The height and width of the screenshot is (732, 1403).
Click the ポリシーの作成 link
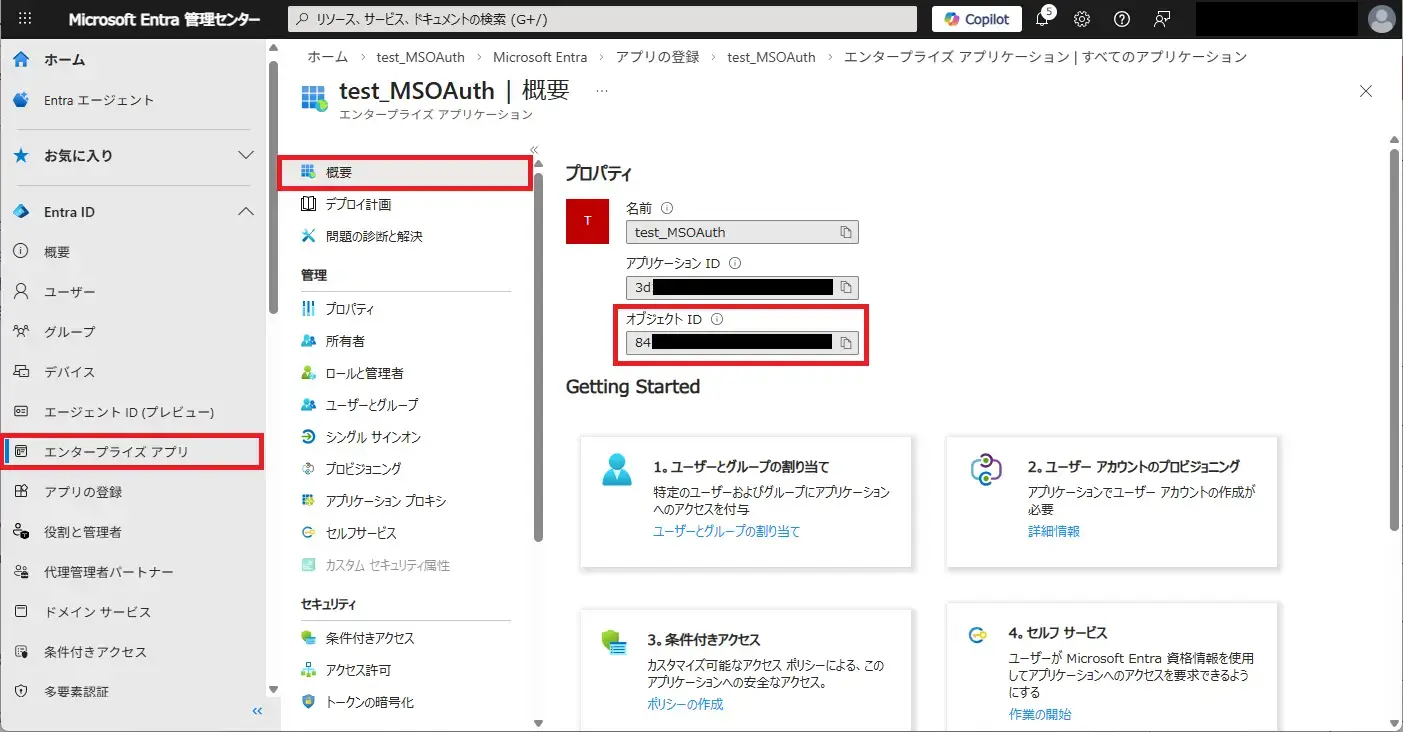(685, 704)
